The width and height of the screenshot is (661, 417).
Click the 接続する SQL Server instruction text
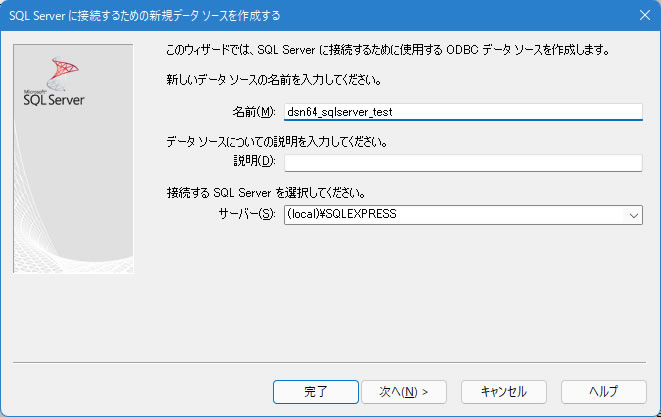tap(265, 193)
